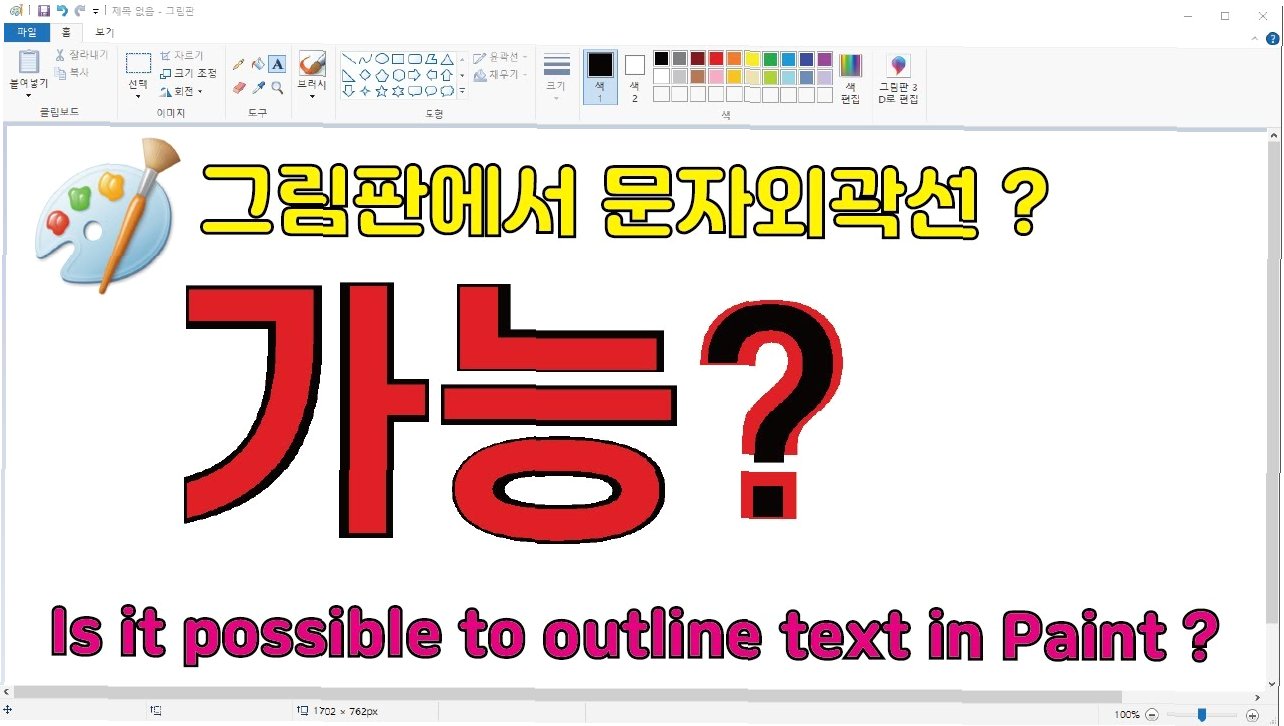Image resolution: width=1284 pixels, height=726 pixels.
Task: Click Cut (잘라내기) in the clipboard group
Action: click(82, 55)
